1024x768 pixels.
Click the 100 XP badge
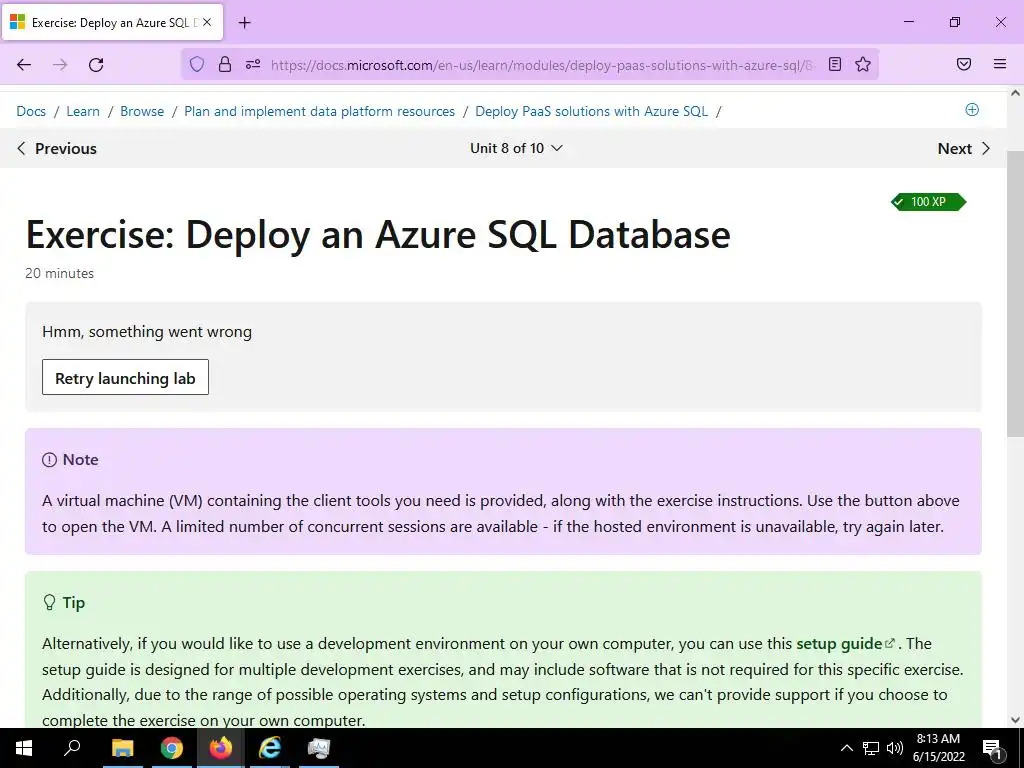[928, 202]
